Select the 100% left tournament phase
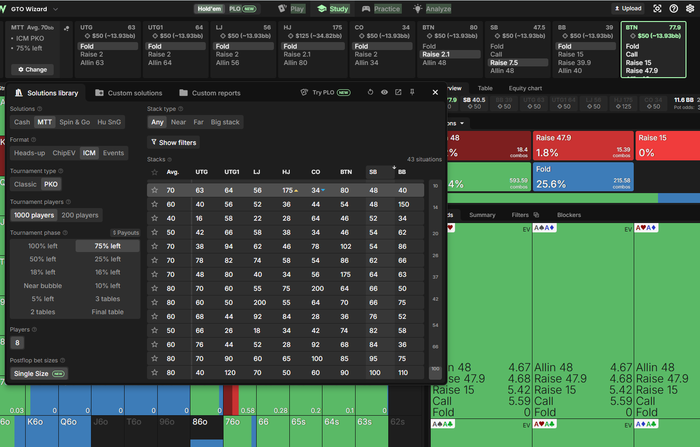 43,246
